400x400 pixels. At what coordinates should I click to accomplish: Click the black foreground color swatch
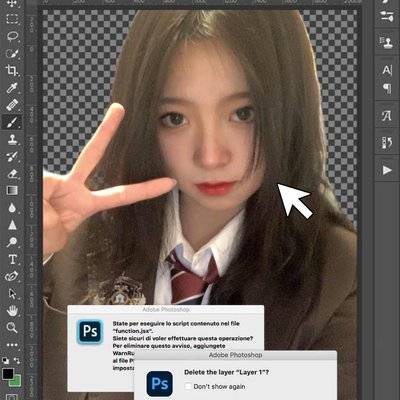8,374
